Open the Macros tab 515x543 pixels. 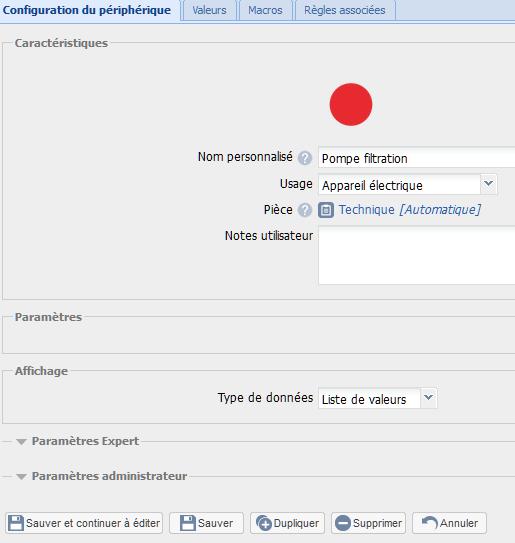265,10
